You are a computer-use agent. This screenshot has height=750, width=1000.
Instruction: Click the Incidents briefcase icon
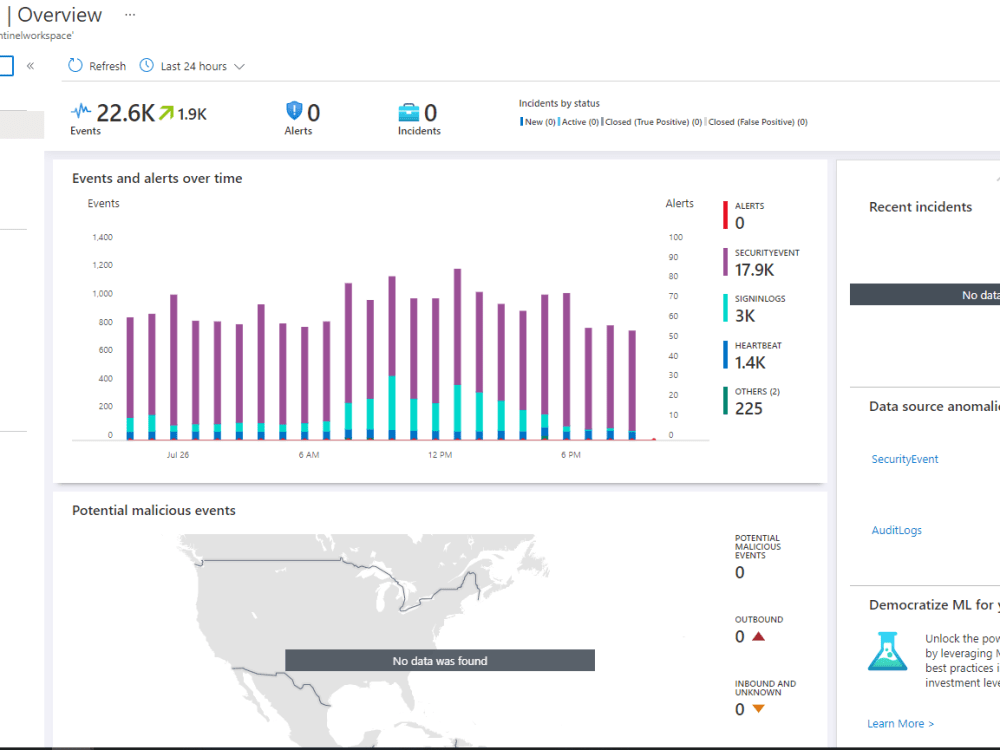(409, 109)
